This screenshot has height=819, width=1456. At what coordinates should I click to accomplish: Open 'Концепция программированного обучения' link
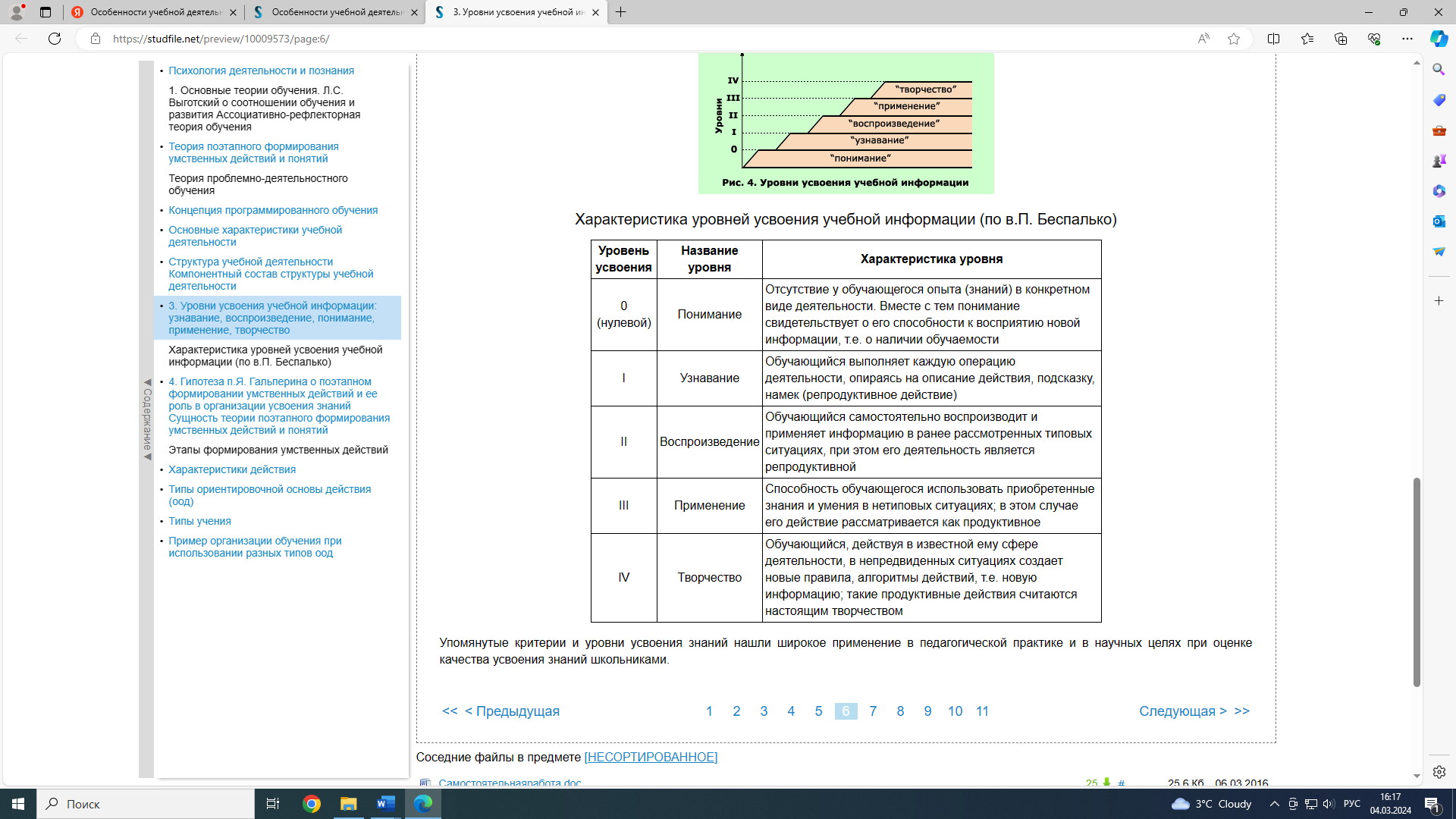pyautogui.click(x=273, y=210)
